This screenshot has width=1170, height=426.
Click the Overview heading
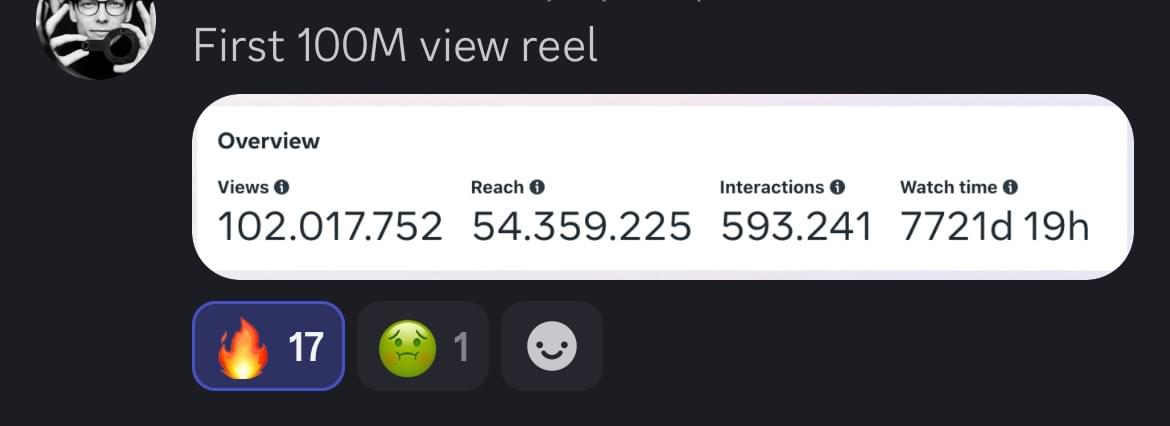pyautogui.click(x=269, y=141)
